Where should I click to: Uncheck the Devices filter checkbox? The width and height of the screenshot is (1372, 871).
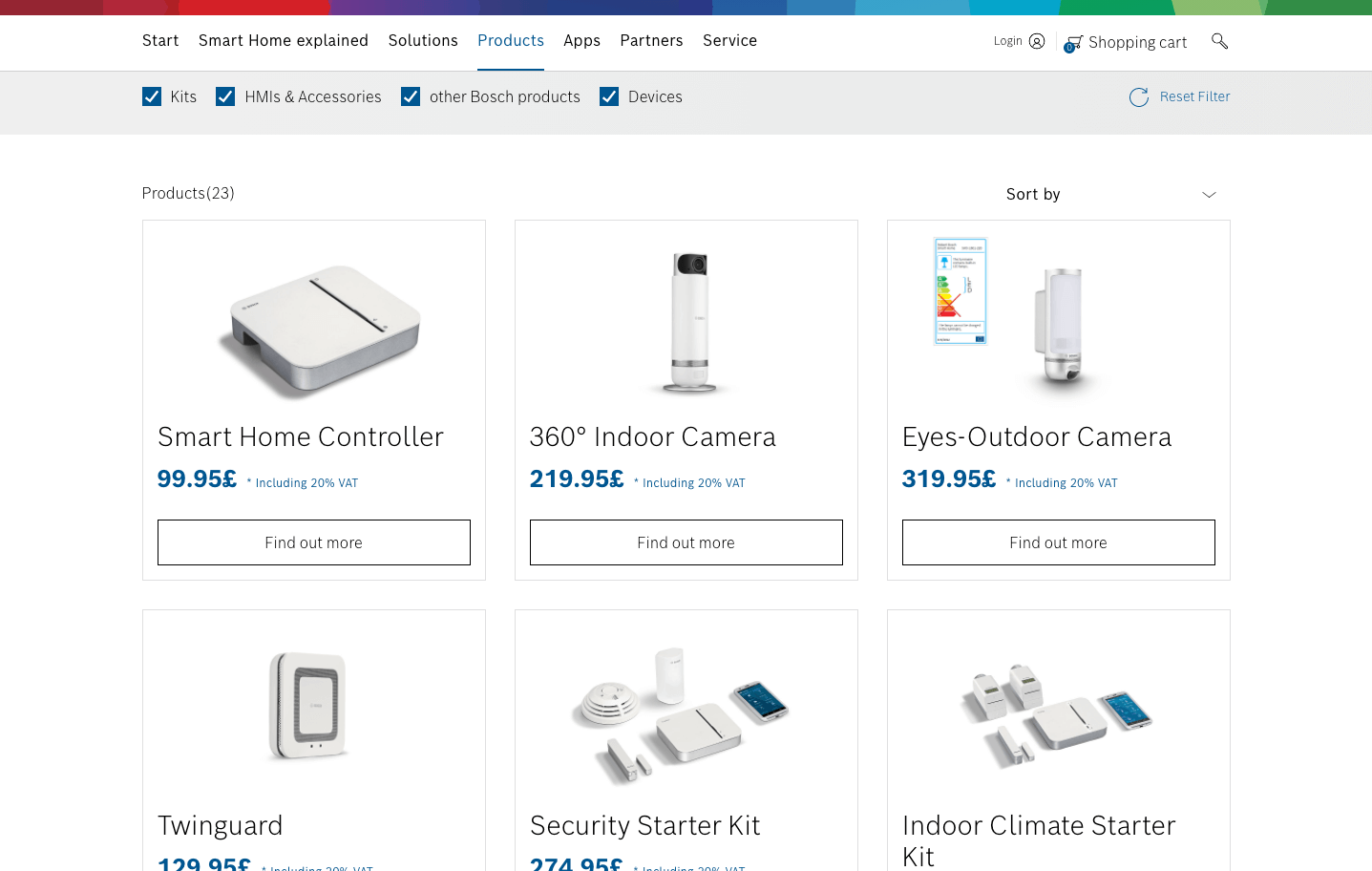[x=609, y=96]
